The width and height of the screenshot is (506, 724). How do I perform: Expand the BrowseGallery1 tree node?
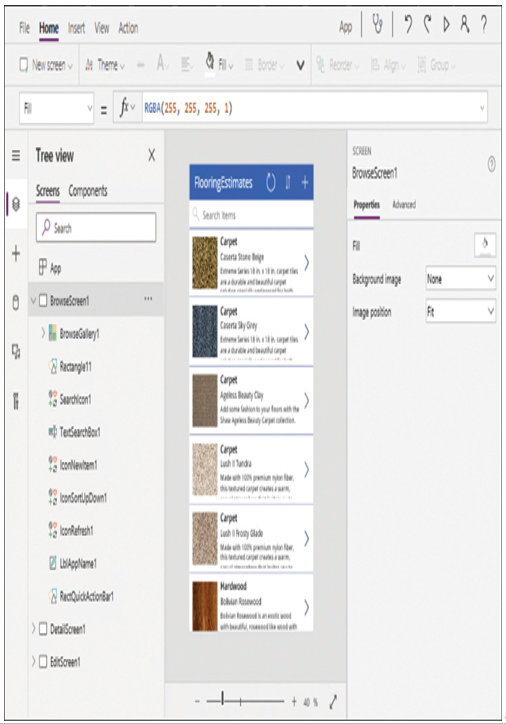coord(43,333)
